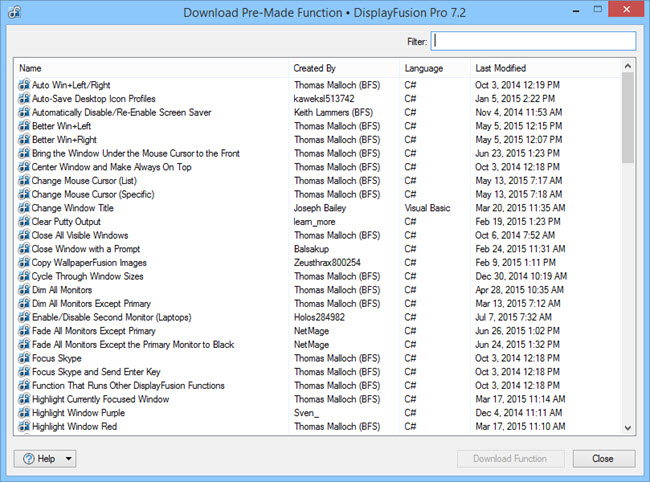Click the Copy WallpaperFusion Images icon
650x482 pixels.
pyautogui.click(x=24, y=263)
